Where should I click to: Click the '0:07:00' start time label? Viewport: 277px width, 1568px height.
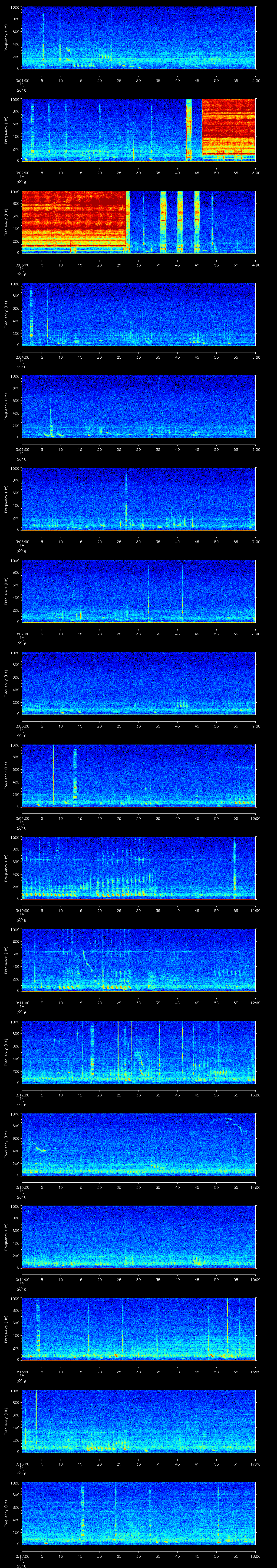click(22, 634)
